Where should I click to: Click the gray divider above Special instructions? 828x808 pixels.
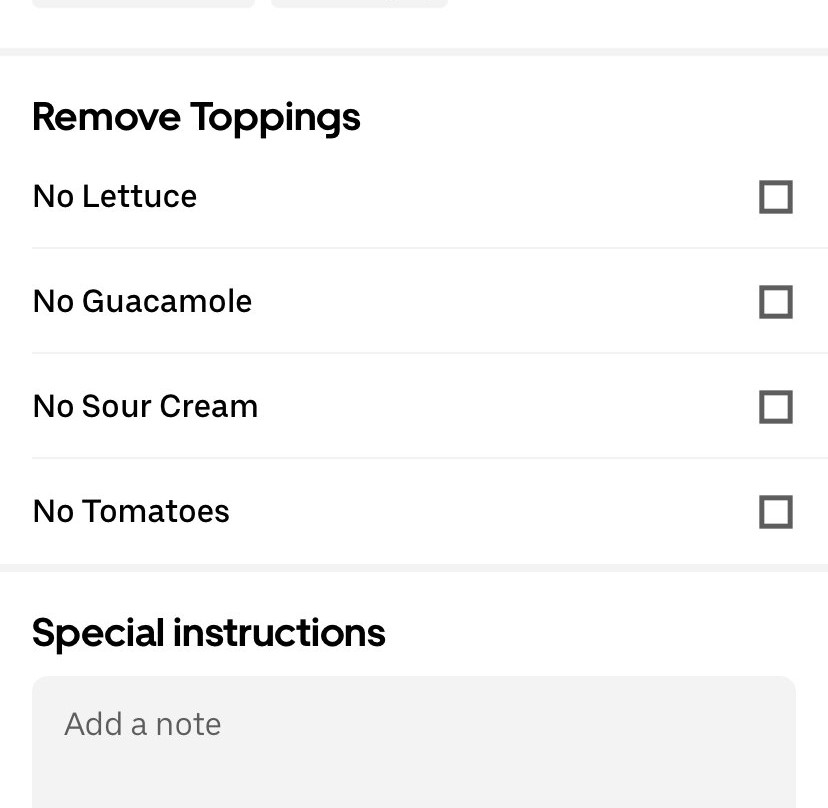414,568
